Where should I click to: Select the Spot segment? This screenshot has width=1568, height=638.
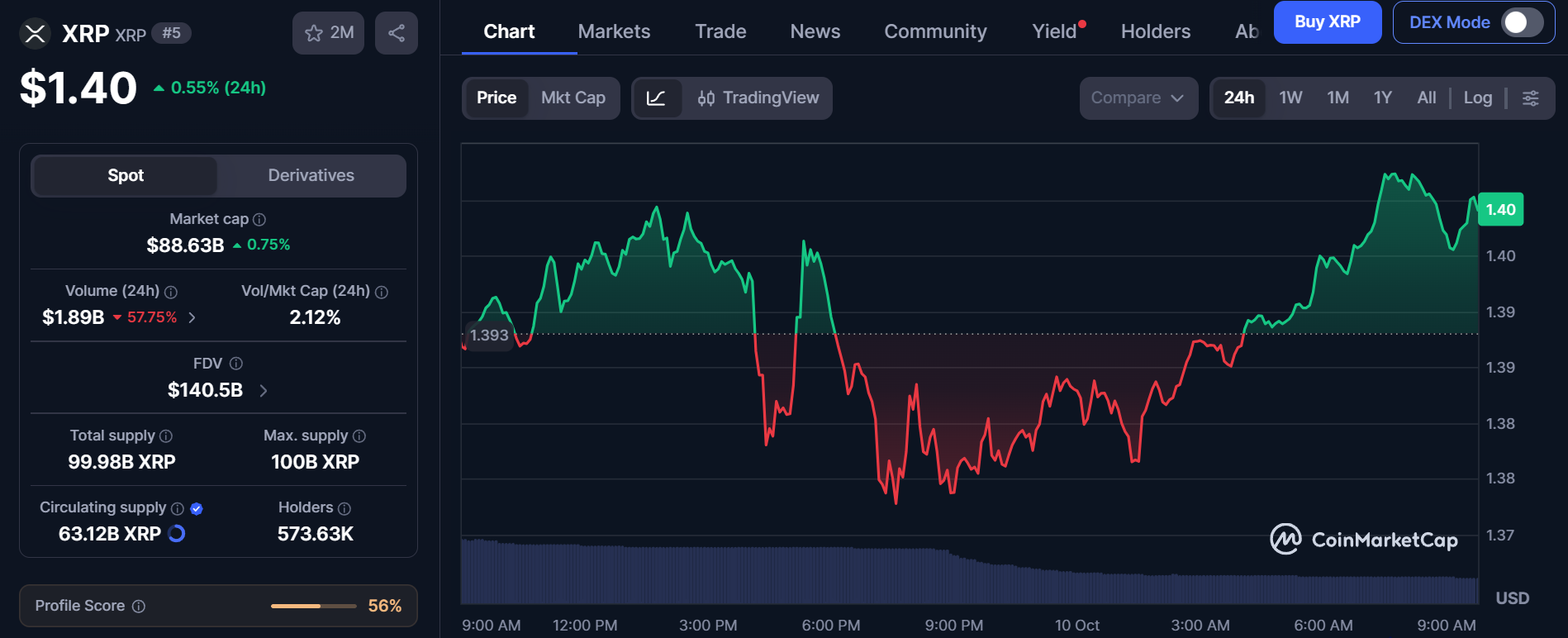click(x=126, y=175)
